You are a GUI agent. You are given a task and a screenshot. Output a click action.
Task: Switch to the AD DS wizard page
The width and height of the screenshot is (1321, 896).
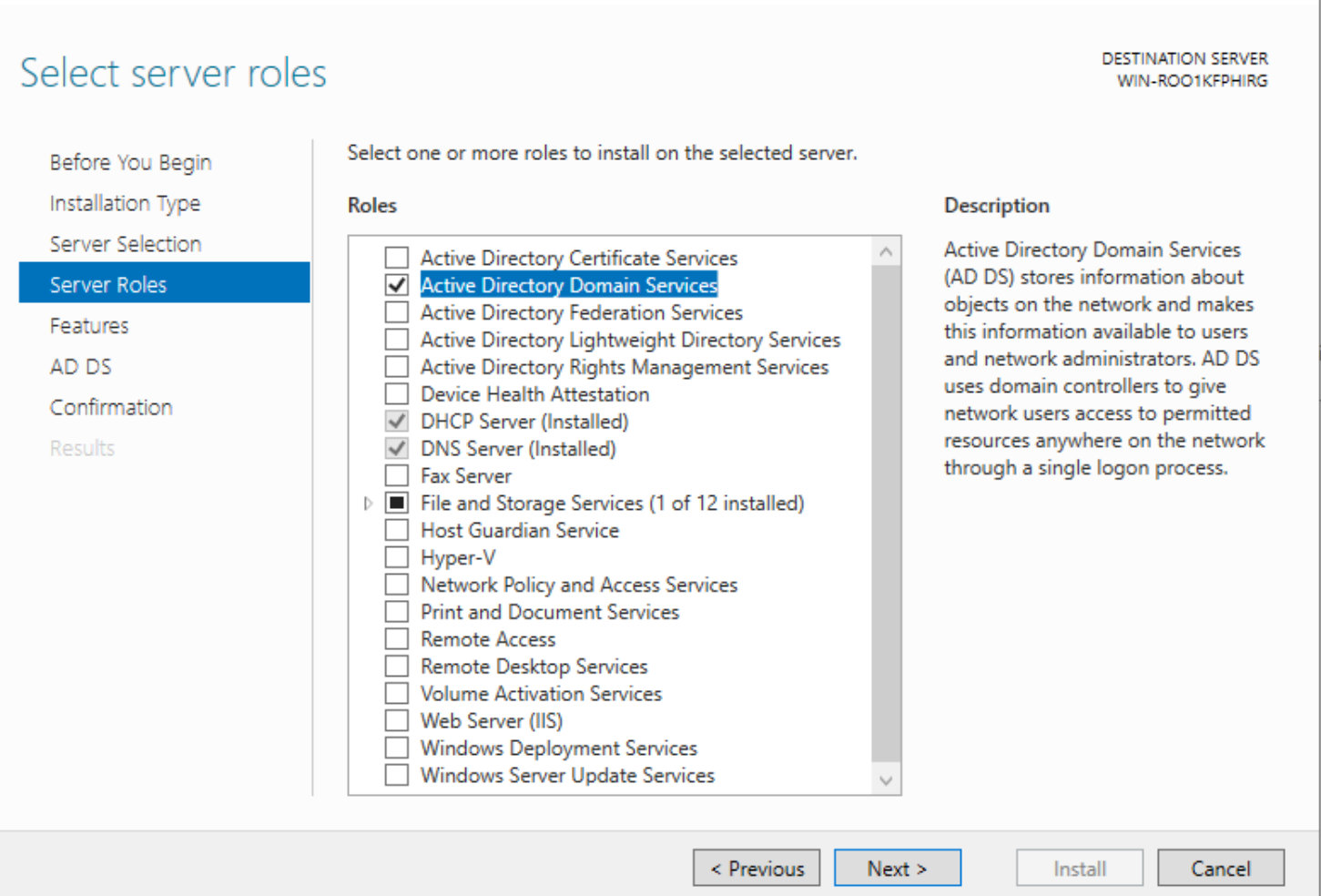81,367
